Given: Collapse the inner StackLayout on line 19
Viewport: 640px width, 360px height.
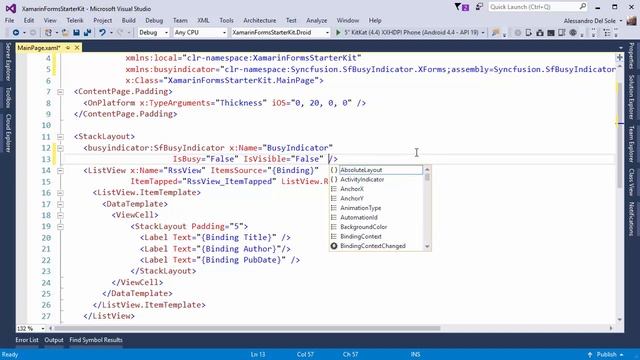Looking at the screenshot, I should click(60, 227).
